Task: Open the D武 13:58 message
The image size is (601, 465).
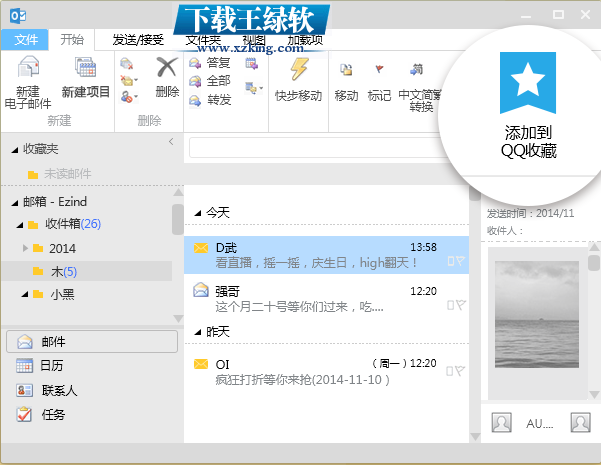Action: coord(326,255)
